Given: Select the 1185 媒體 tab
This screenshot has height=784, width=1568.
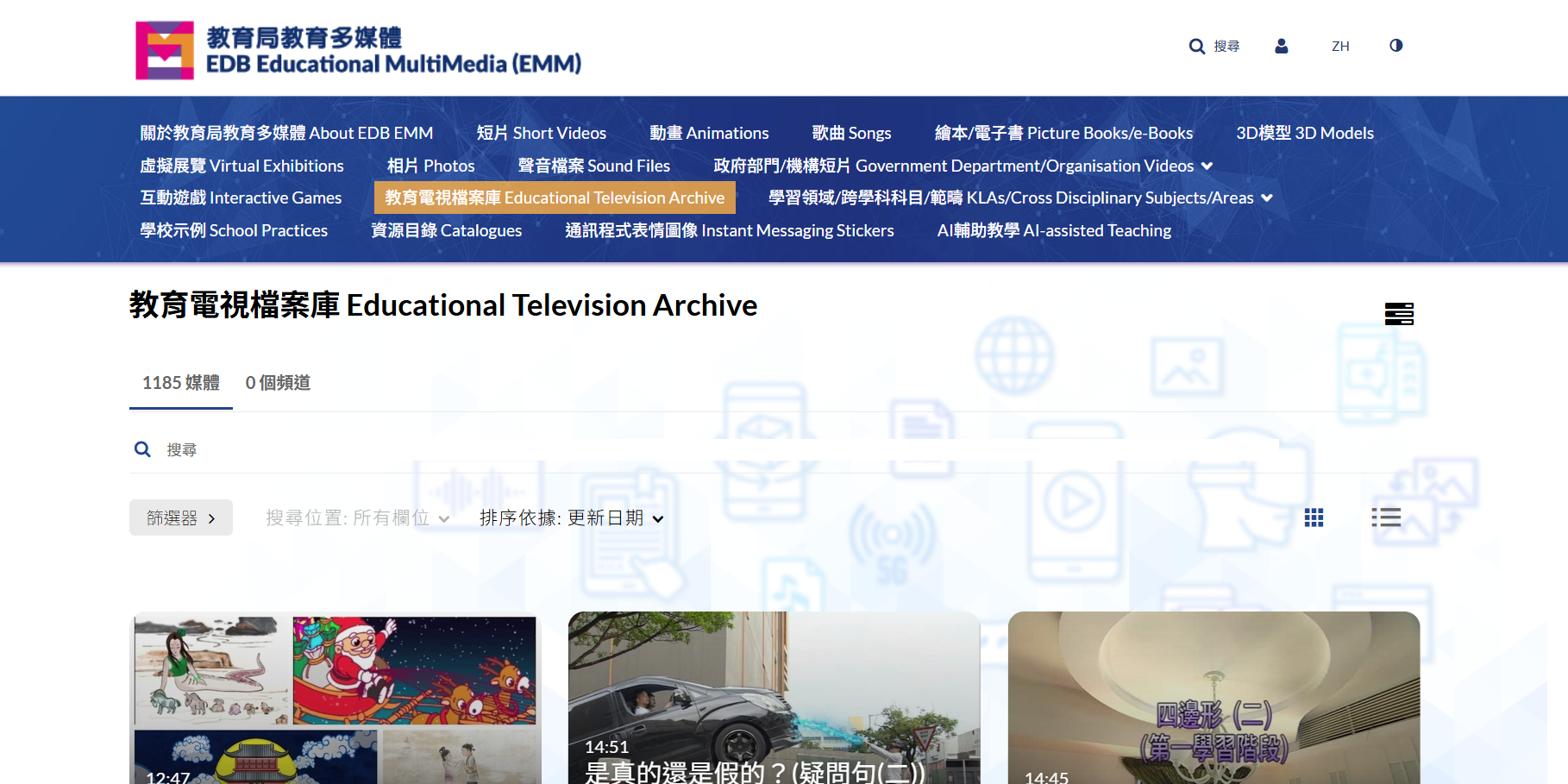Looking at the screenshot, I should (181, 383).
